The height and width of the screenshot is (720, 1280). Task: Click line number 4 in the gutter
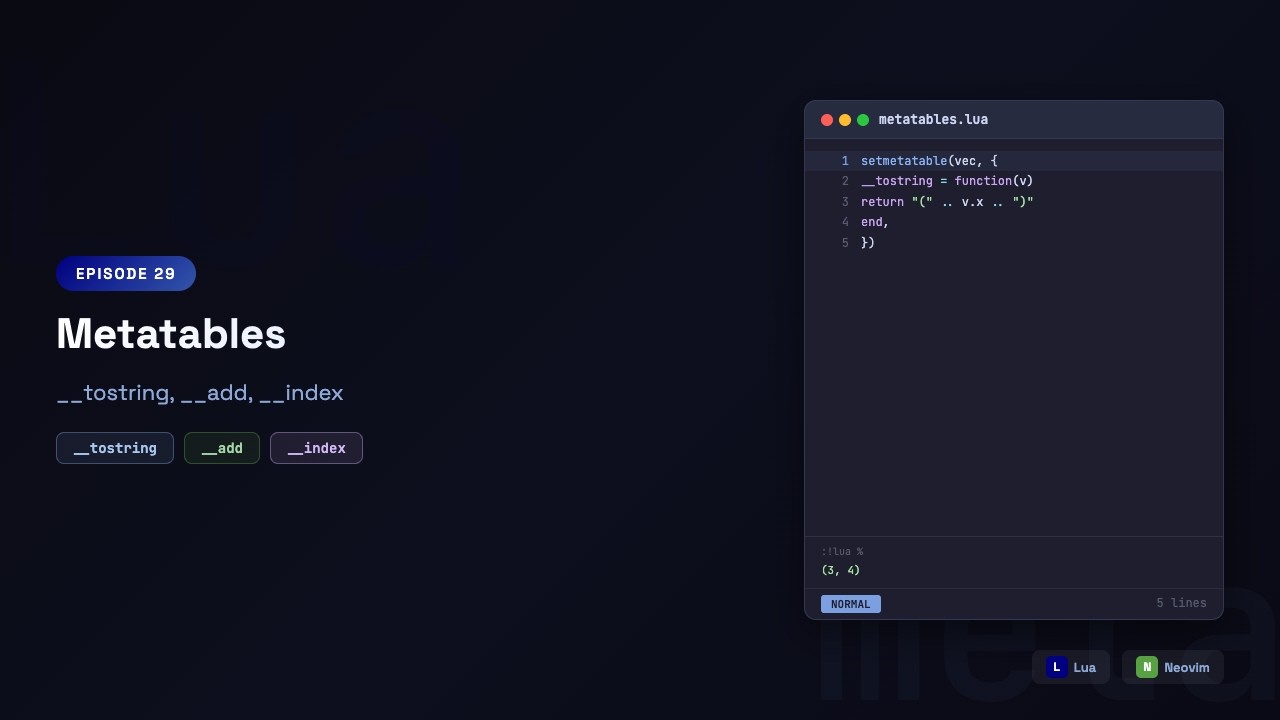click(845, 222)
